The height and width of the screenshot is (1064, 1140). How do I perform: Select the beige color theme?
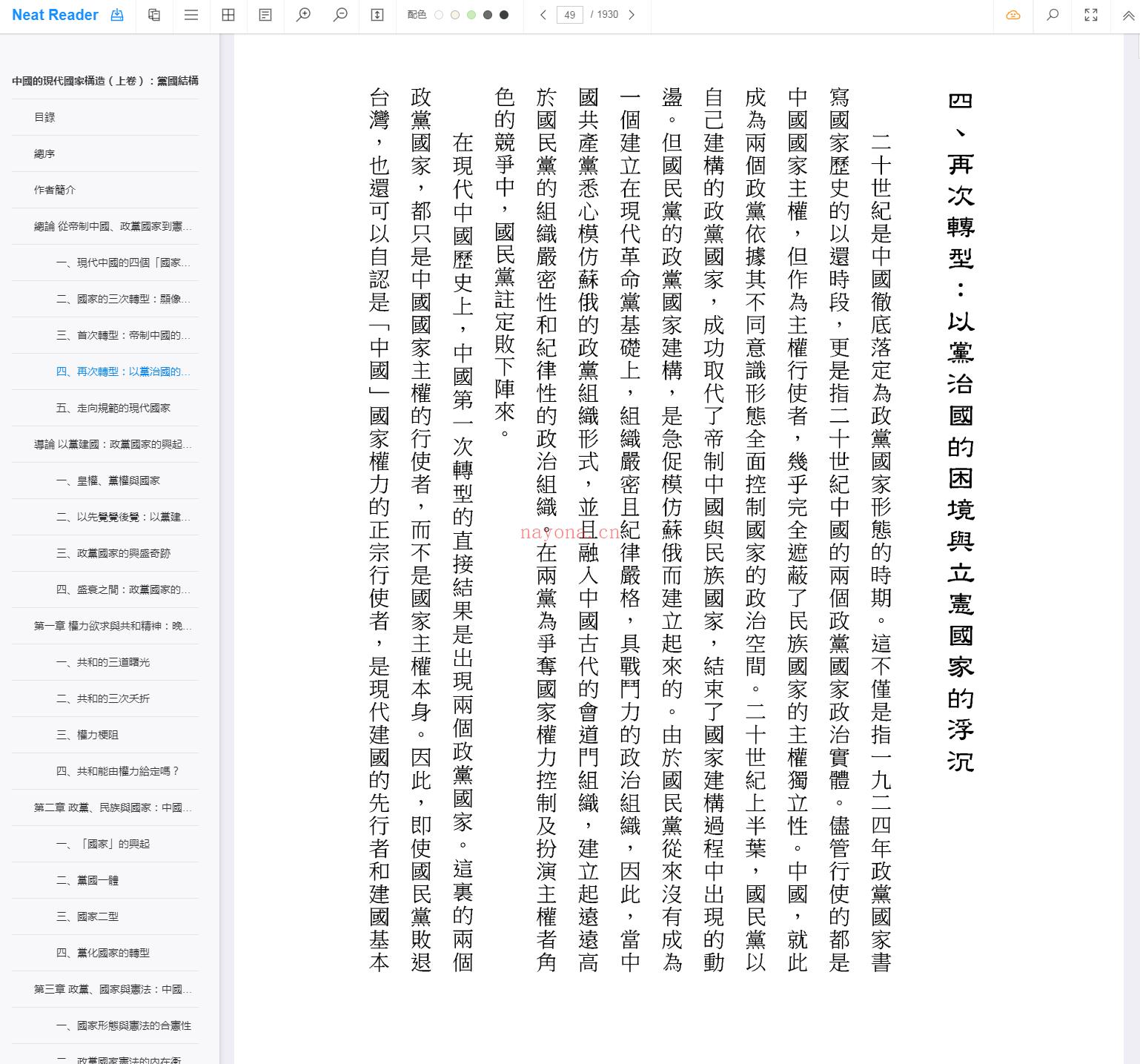(455, 15)
